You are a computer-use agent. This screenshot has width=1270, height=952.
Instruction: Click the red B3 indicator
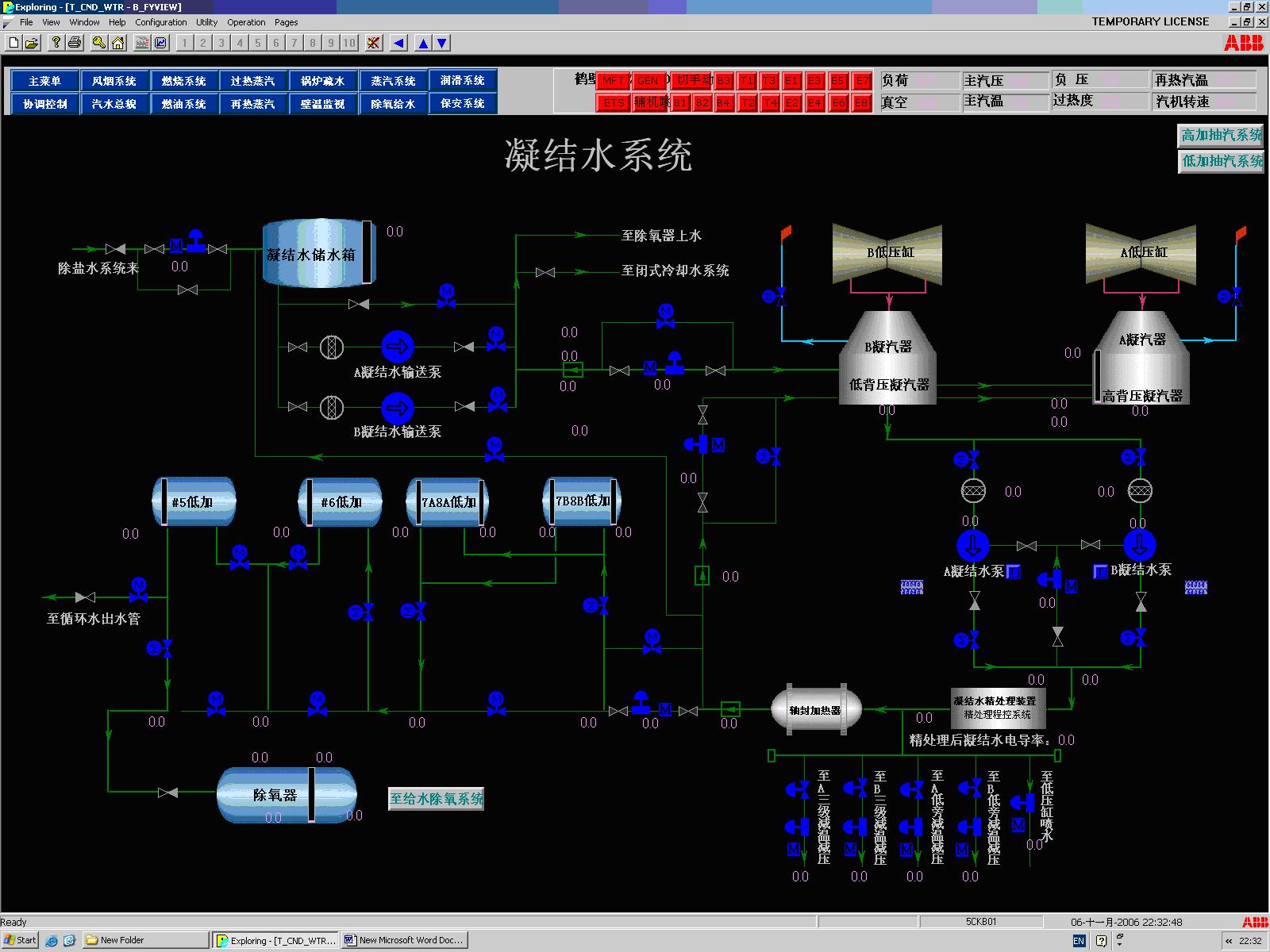723,80
